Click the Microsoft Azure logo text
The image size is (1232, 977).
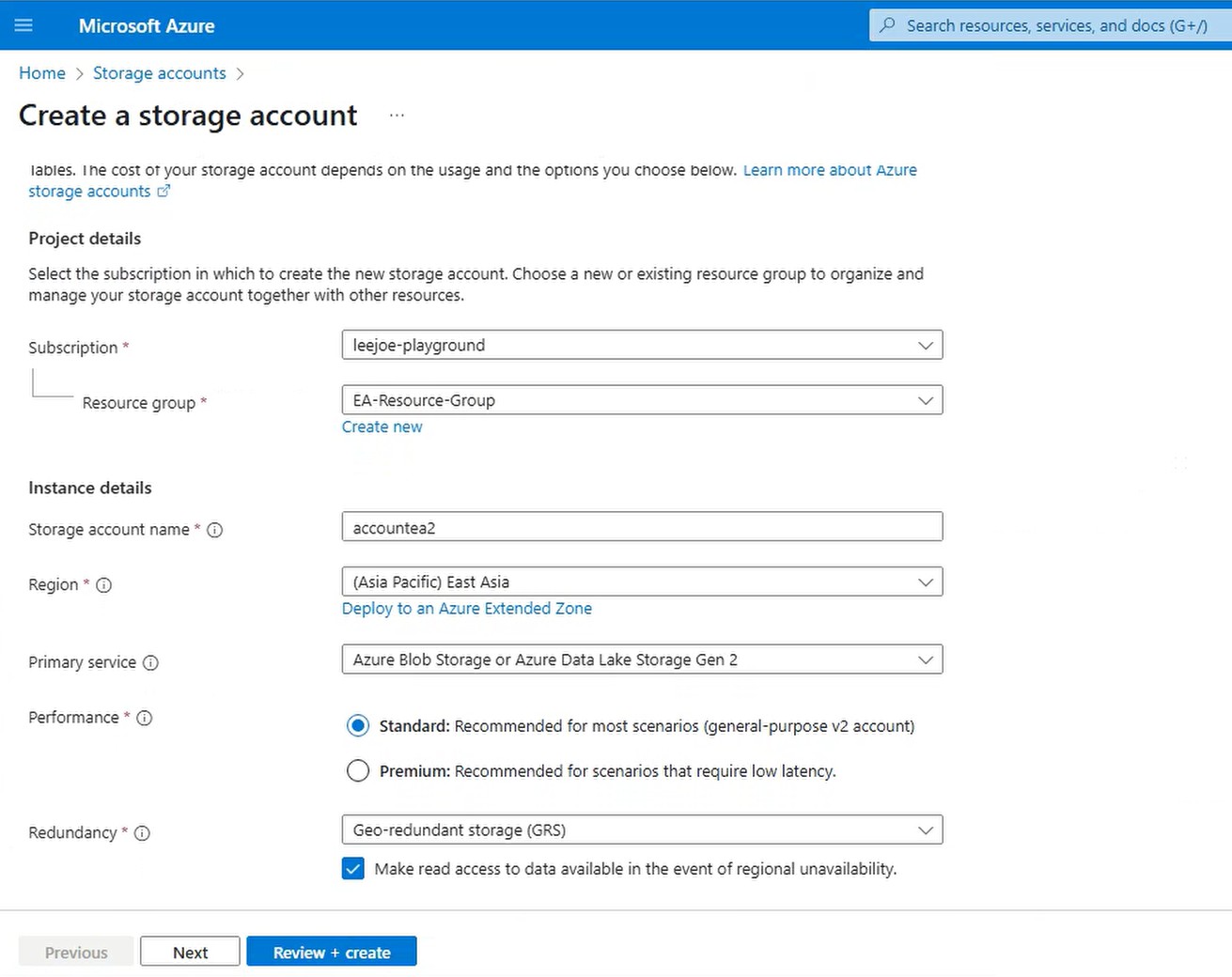coord(147,26)
